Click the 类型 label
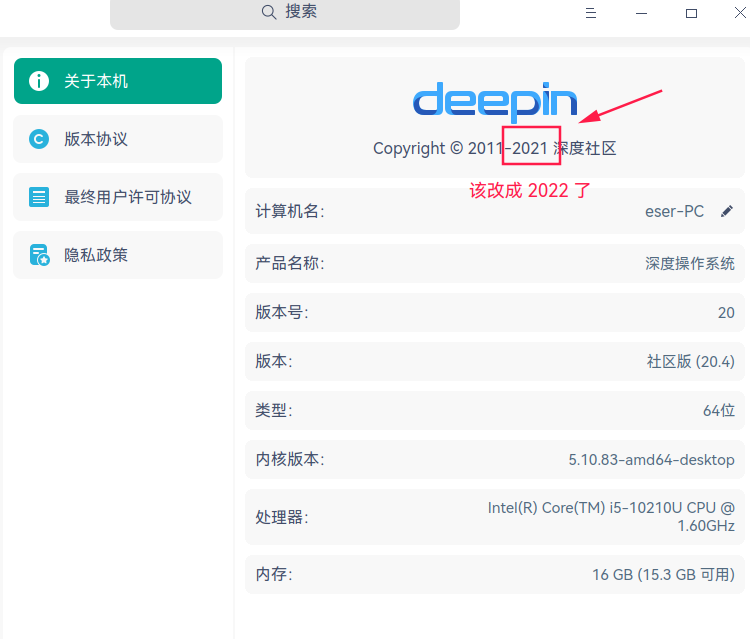750x639 pixels. pos(274,410)
